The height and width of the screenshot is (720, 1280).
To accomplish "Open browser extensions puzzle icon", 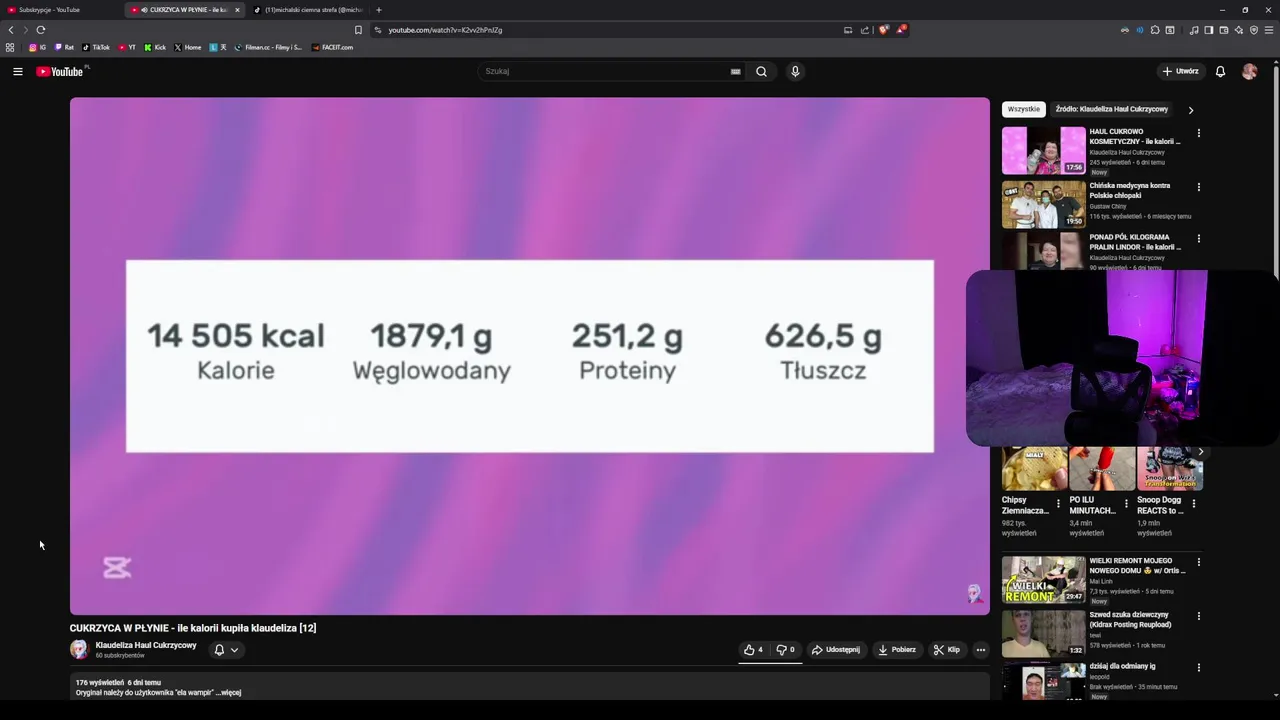I will [1155, 30].
